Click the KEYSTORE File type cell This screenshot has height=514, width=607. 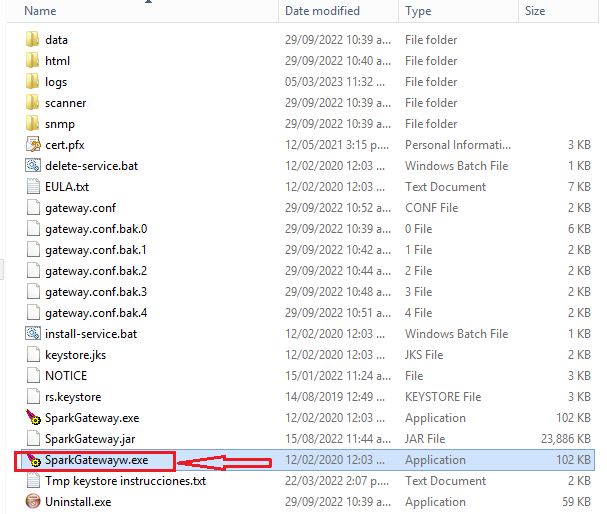(x=443, y=397)
